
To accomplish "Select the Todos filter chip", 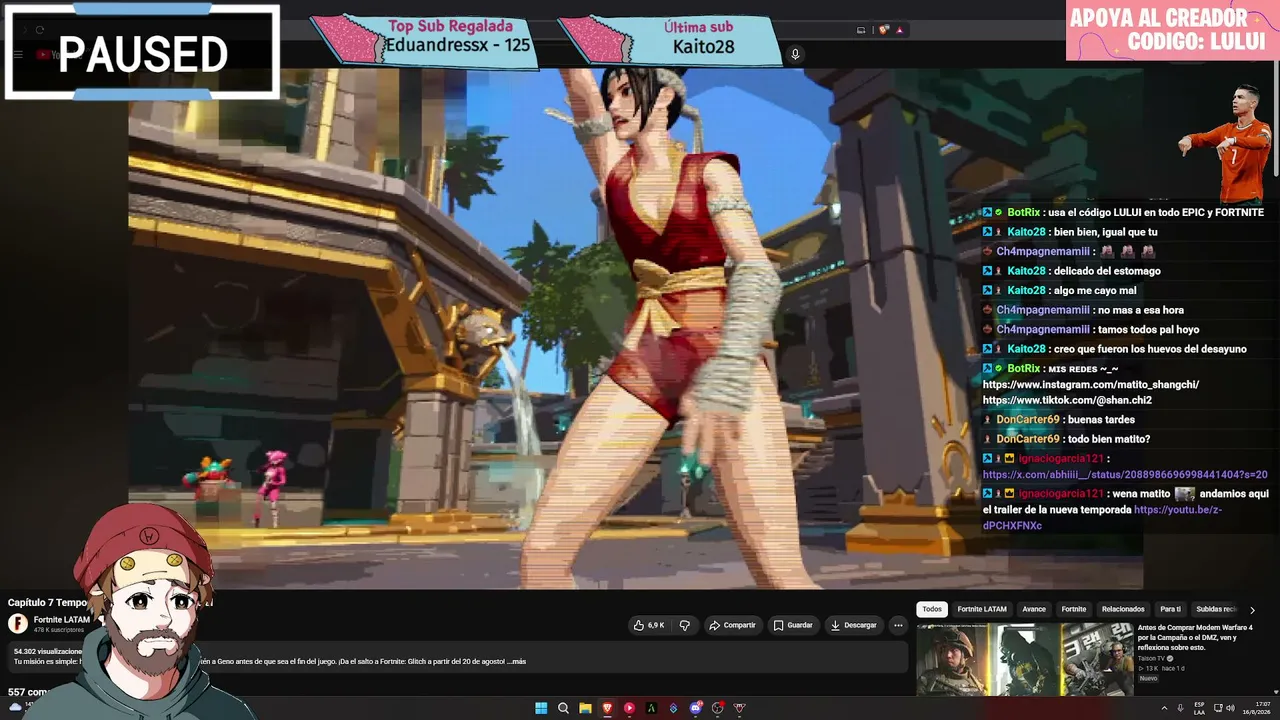I will point(932,609).
